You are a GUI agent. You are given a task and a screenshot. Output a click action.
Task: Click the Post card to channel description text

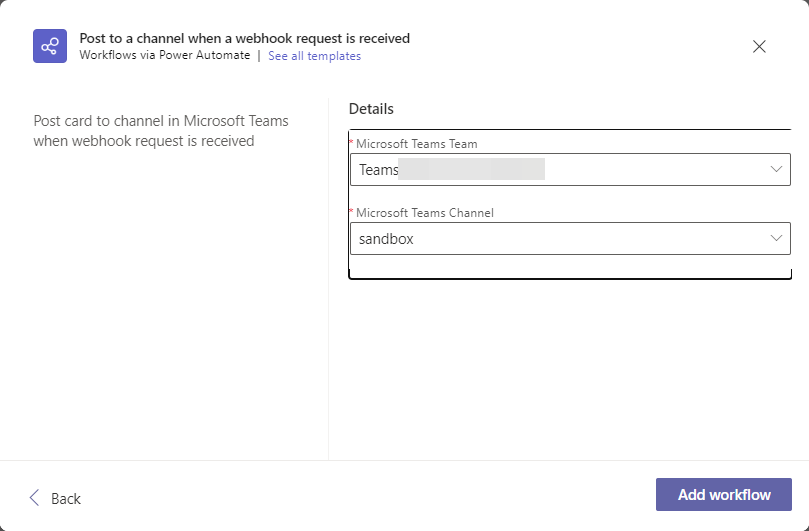click(x=161, y=131)
